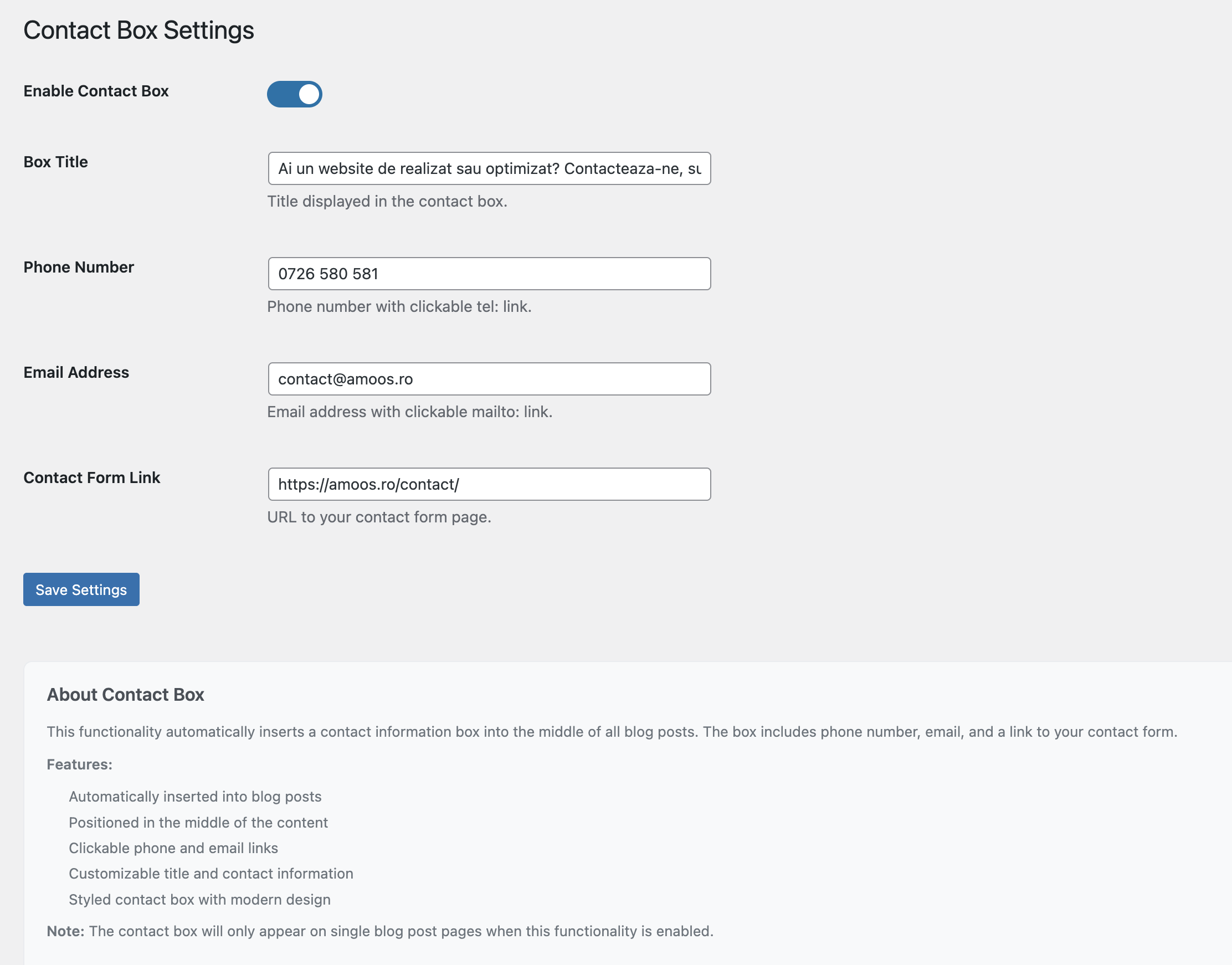Toggle the Enable Contact Box switch

294,94
